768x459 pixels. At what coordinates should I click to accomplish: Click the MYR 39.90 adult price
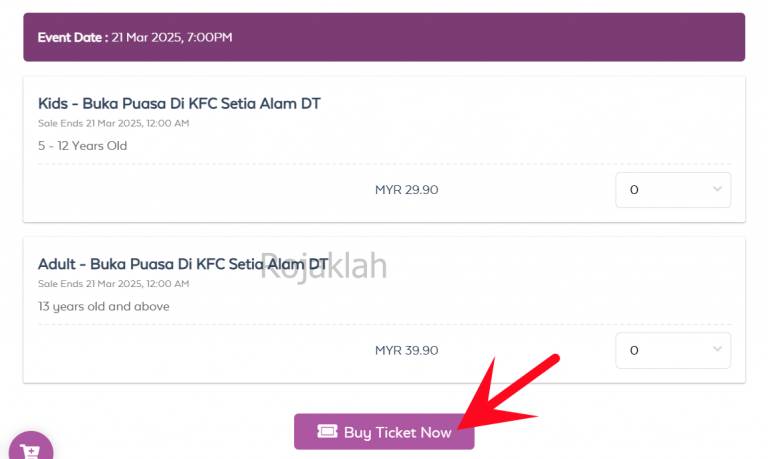tap(407, 350)
